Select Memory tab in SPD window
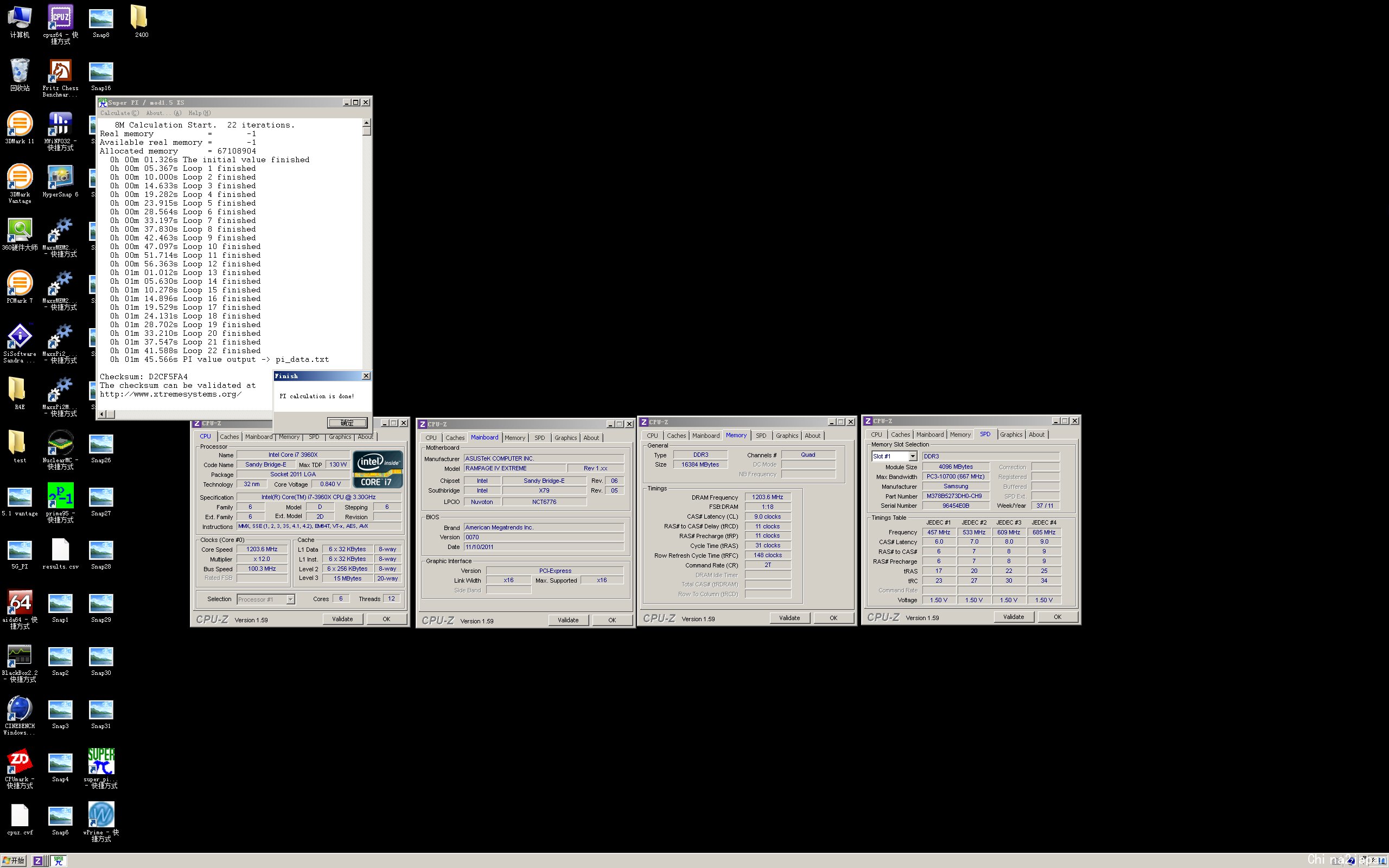The height and width of the screenshot is (868, 1389). click(960, 435)
